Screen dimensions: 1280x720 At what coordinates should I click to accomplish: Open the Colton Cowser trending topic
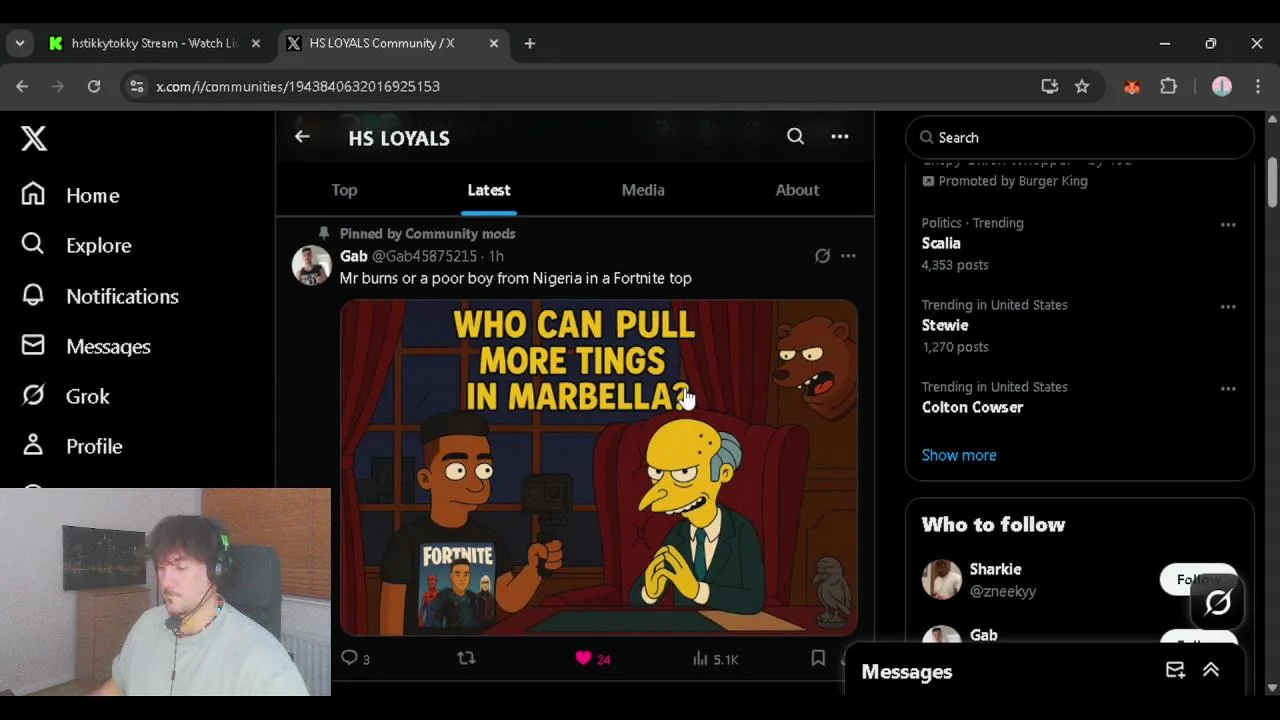pyautogui.click(x=972, y=407)
